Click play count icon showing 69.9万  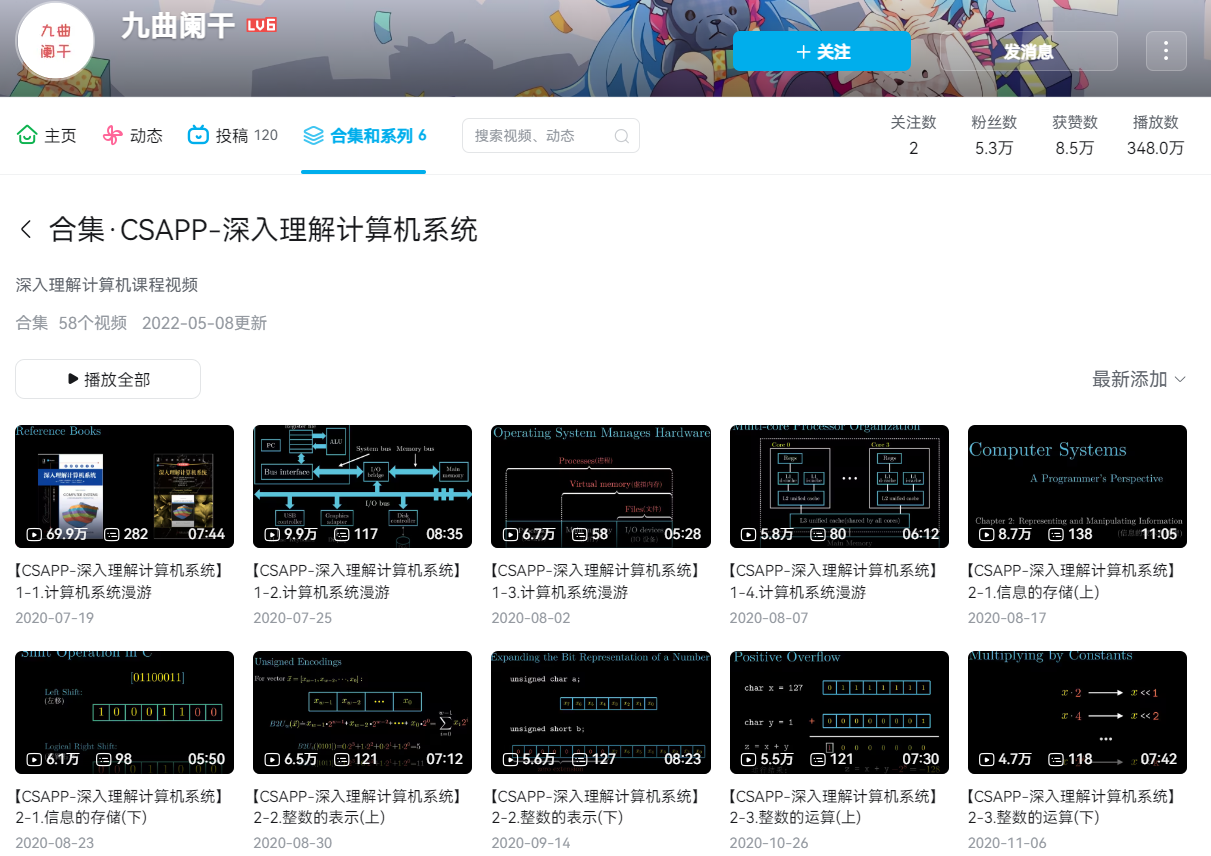(x=34, y=534)
